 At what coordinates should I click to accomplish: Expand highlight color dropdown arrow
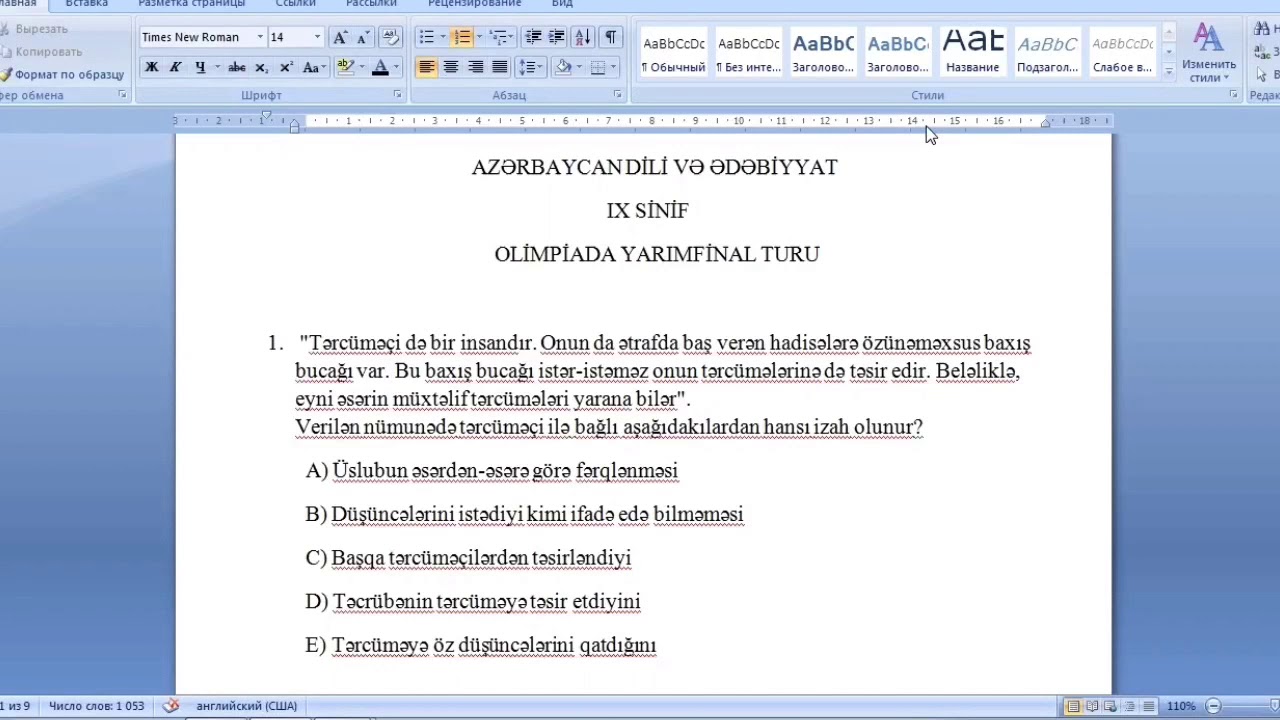(x=361, y=67)
